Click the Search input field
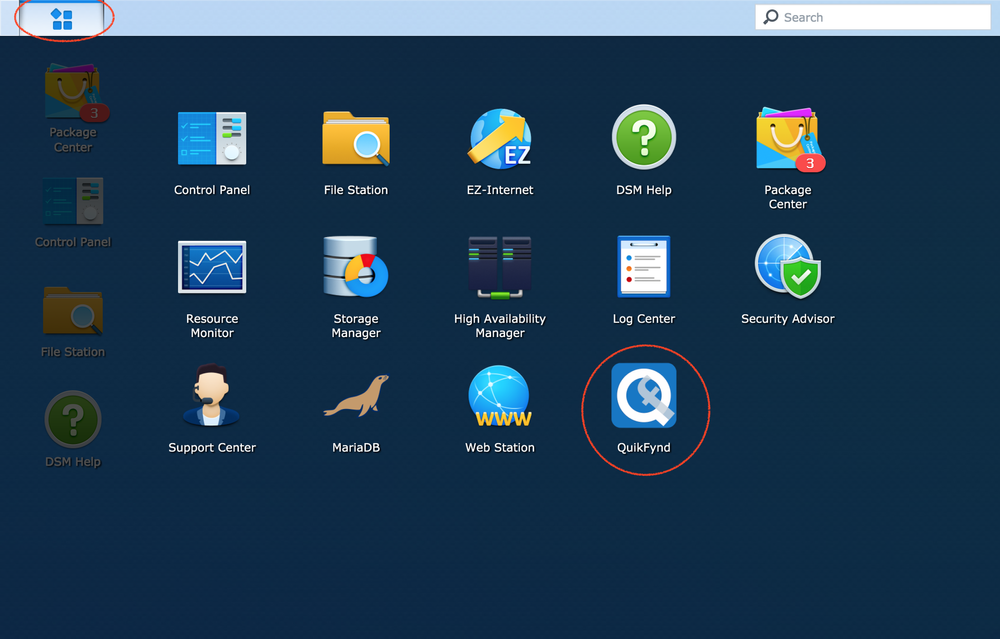Image resolution: width=1000 pixels, height=639 pixels. click(872, 17)
